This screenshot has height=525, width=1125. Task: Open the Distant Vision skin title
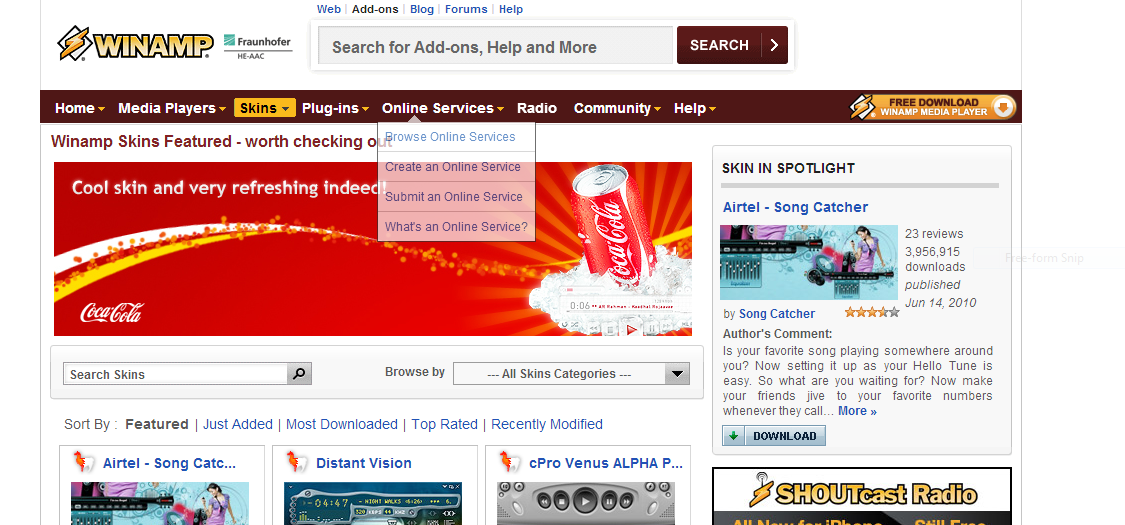364,463
